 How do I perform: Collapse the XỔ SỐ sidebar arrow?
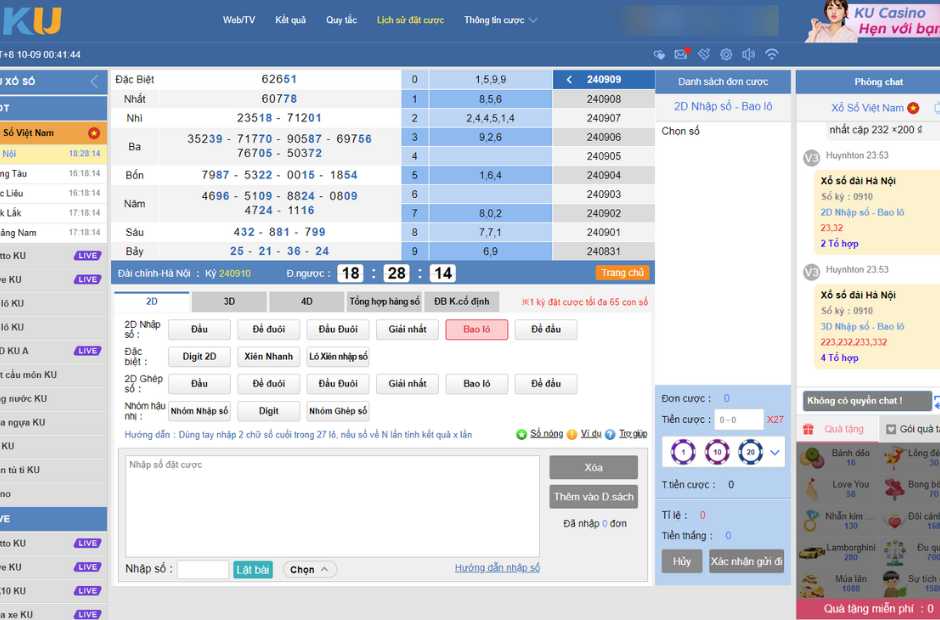coord(94,82)
